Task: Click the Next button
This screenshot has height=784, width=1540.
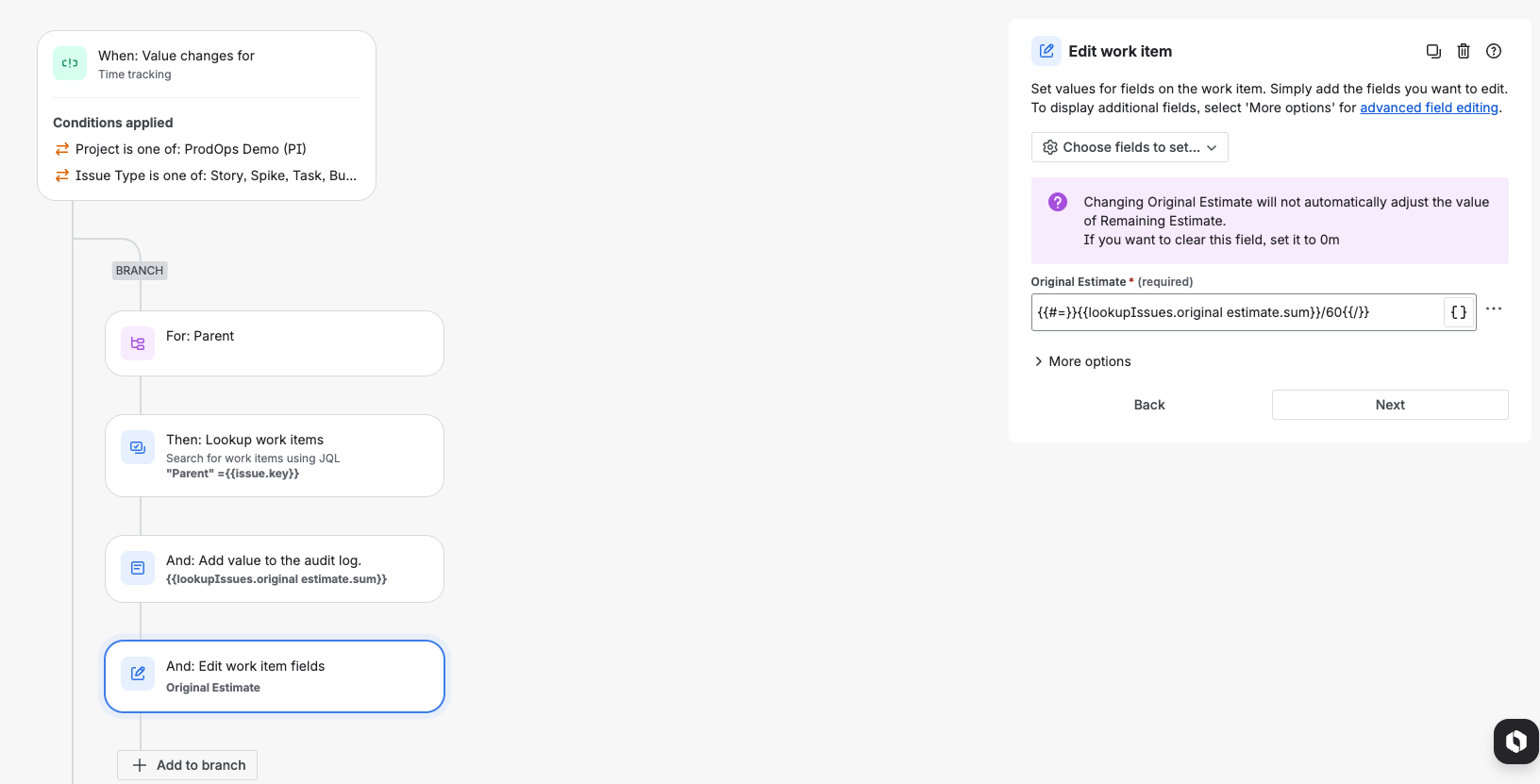Action: click(1390, 405)
